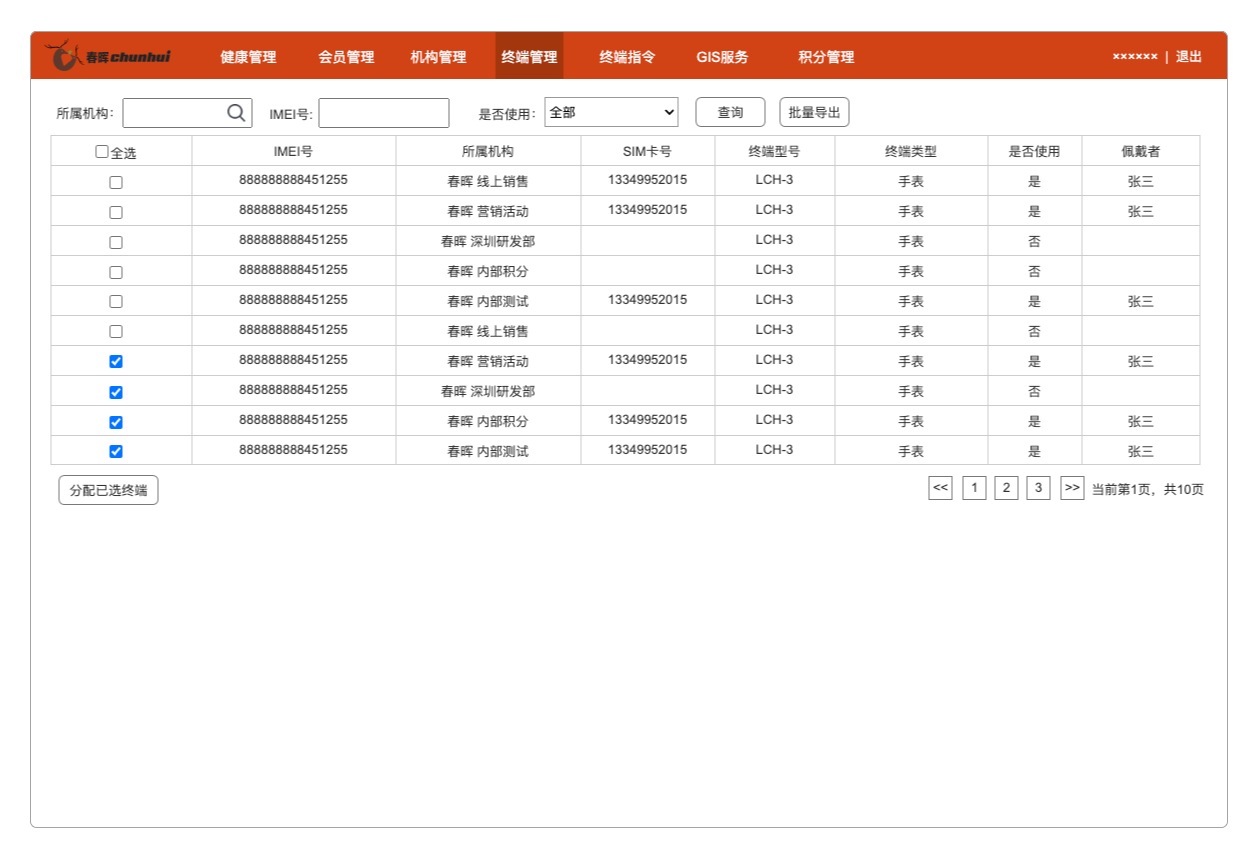Image resolution: width=1258 pixels, height=858 pixels.
Task: Open the 是否使用 dropdown showing 全部
Action: coord(611,112)
